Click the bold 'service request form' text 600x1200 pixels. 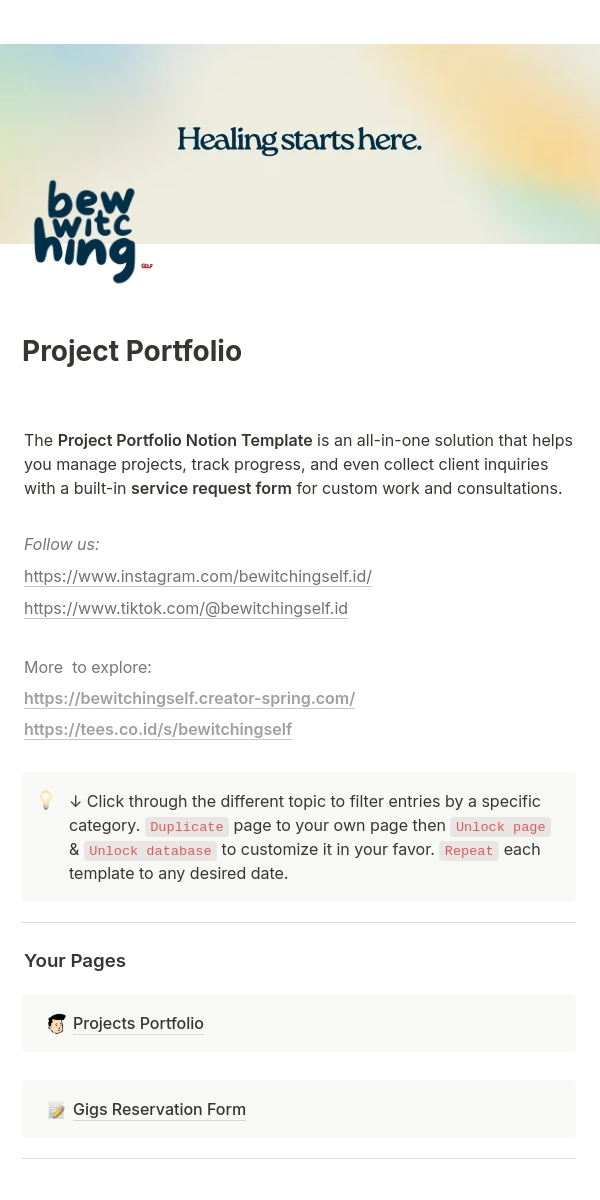211,489
